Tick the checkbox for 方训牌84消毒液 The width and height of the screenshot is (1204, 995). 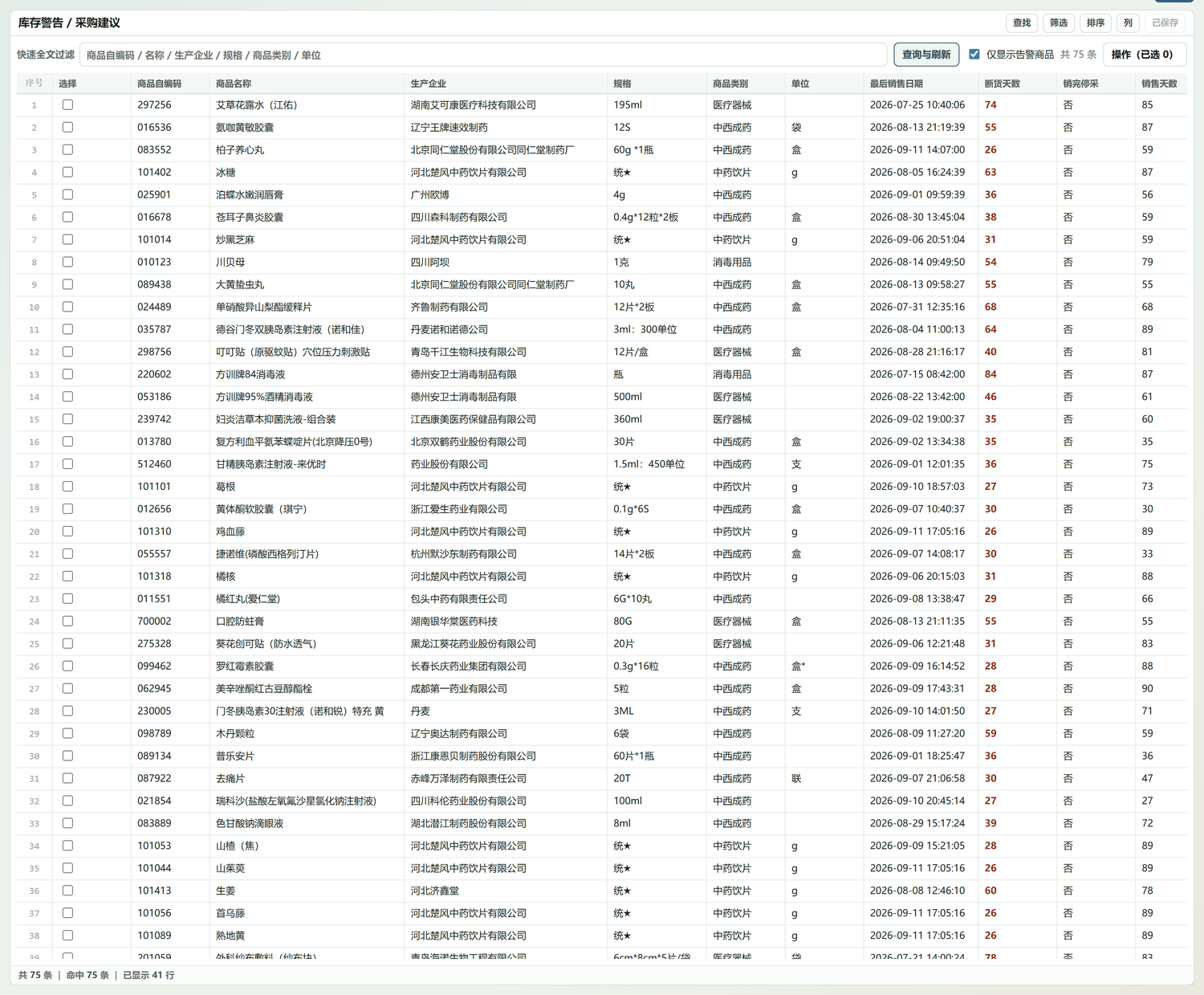pos(67,374)
